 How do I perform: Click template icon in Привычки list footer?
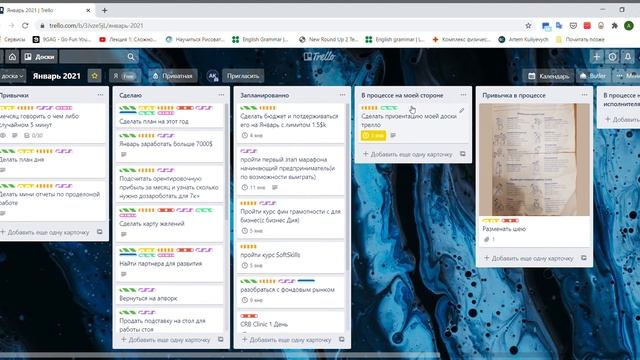click(100, 232)
